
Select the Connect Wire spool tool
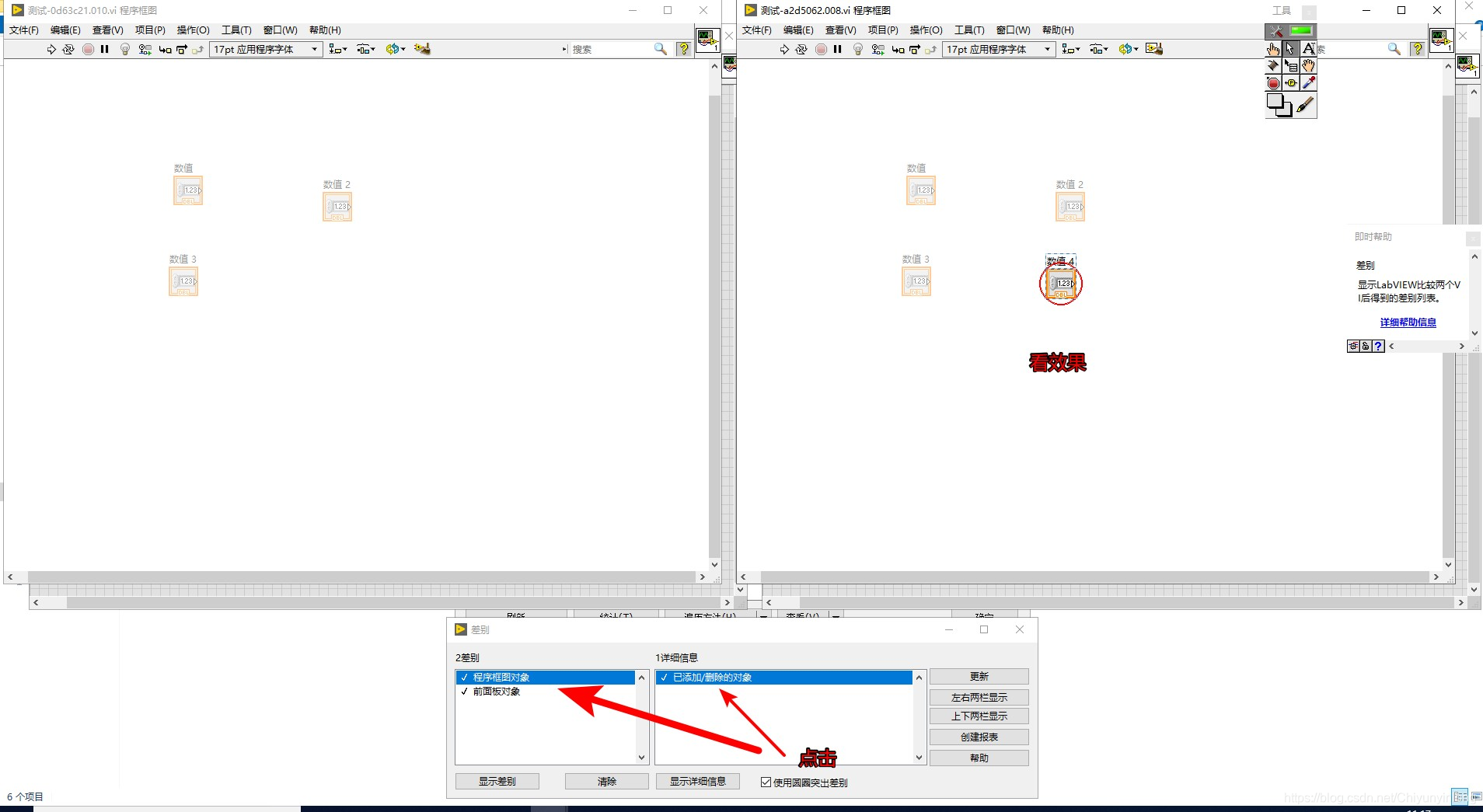1273,65
